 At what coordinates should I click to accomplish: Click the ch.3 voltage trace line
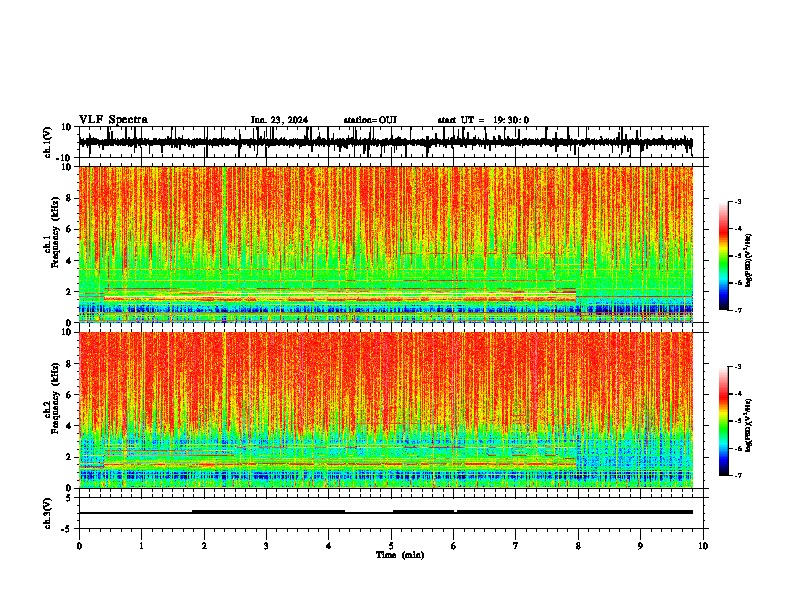pyautogui.click(x=386, y=512)
